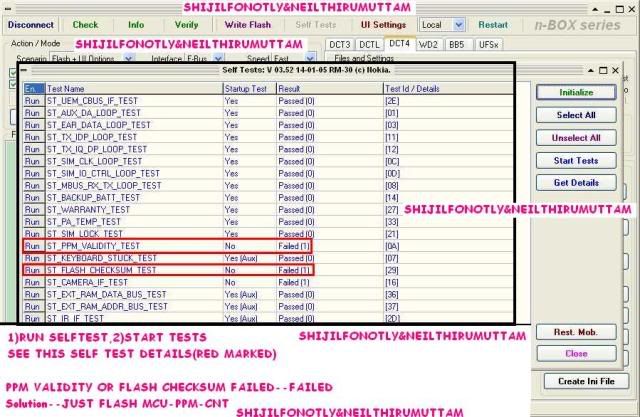The width and height of the screenshot is (640, 417).
Task: Select the DCT3 tab
Action: (x=341, y=45)
